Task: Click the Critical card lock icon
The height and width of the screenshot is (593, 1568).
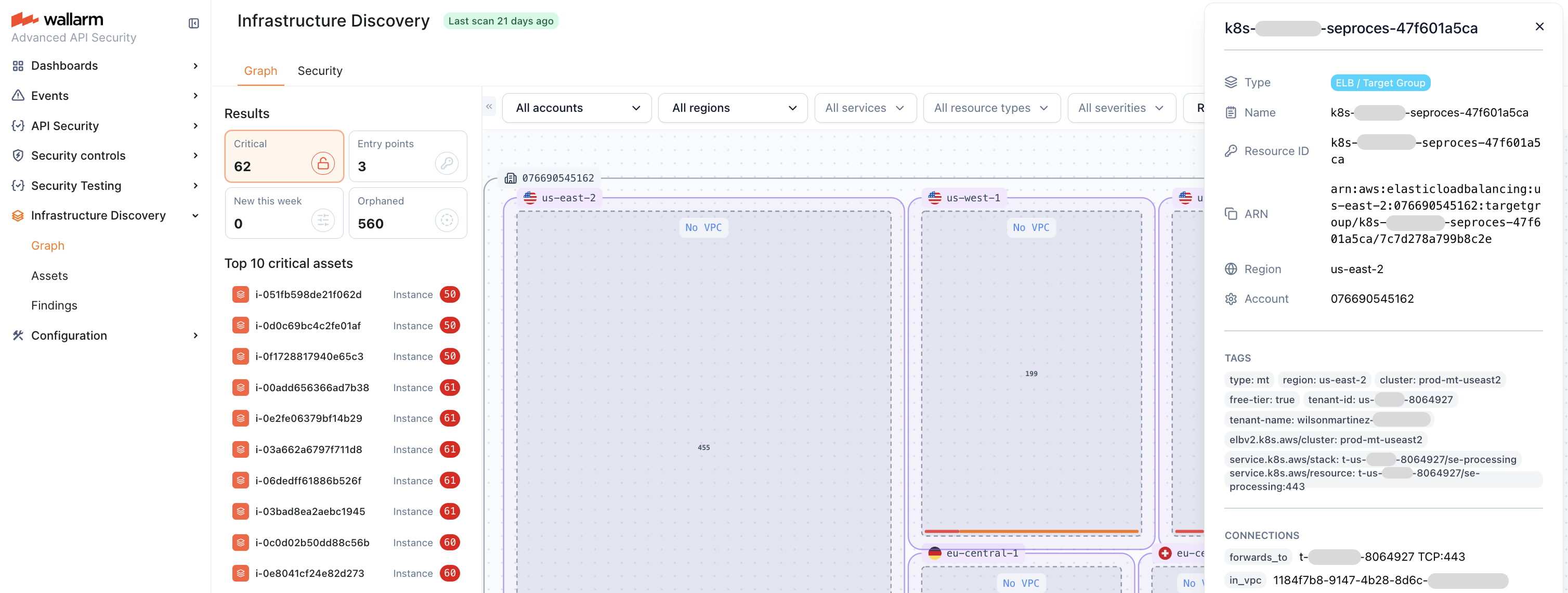Action: [323, 163]
